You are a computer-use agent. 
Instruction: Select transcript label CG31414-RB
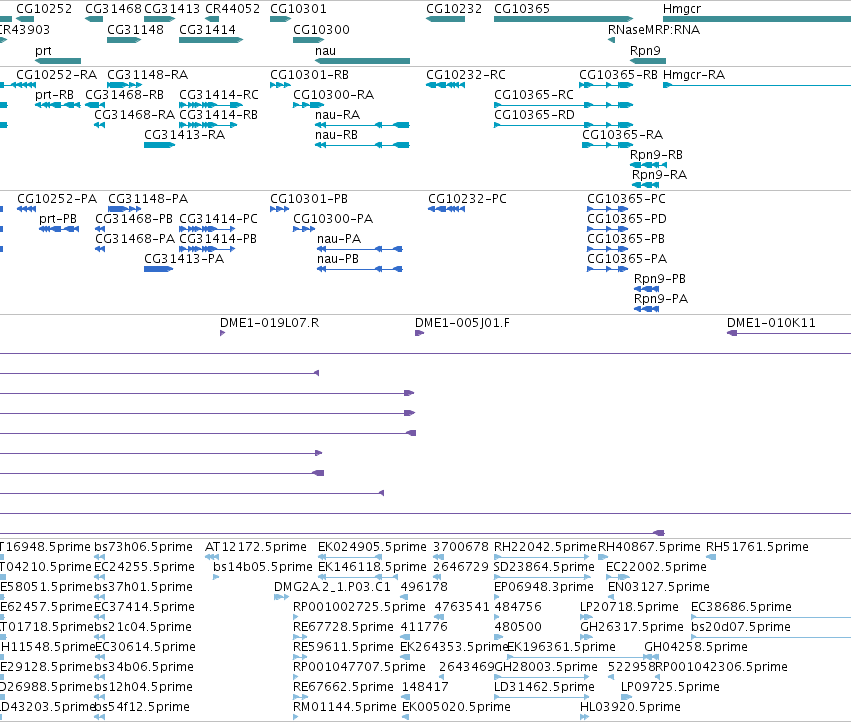tap(218, 115)
